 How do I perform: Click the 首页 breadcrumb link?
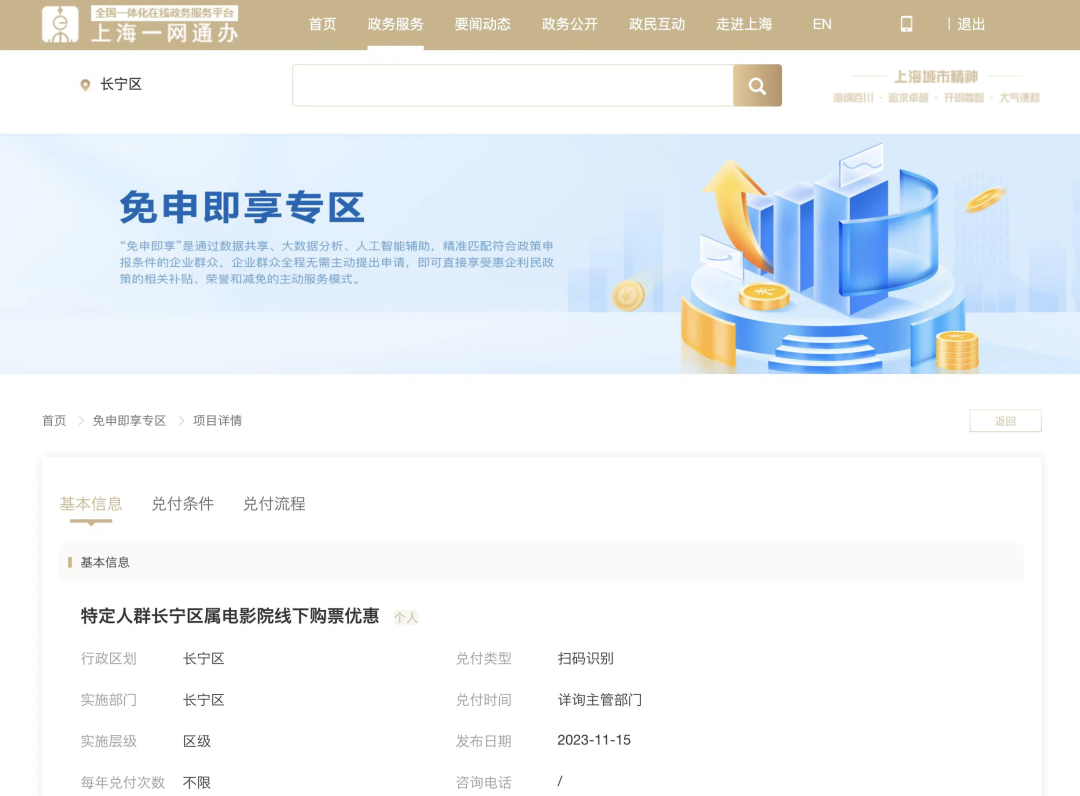(x=54, y=420)
